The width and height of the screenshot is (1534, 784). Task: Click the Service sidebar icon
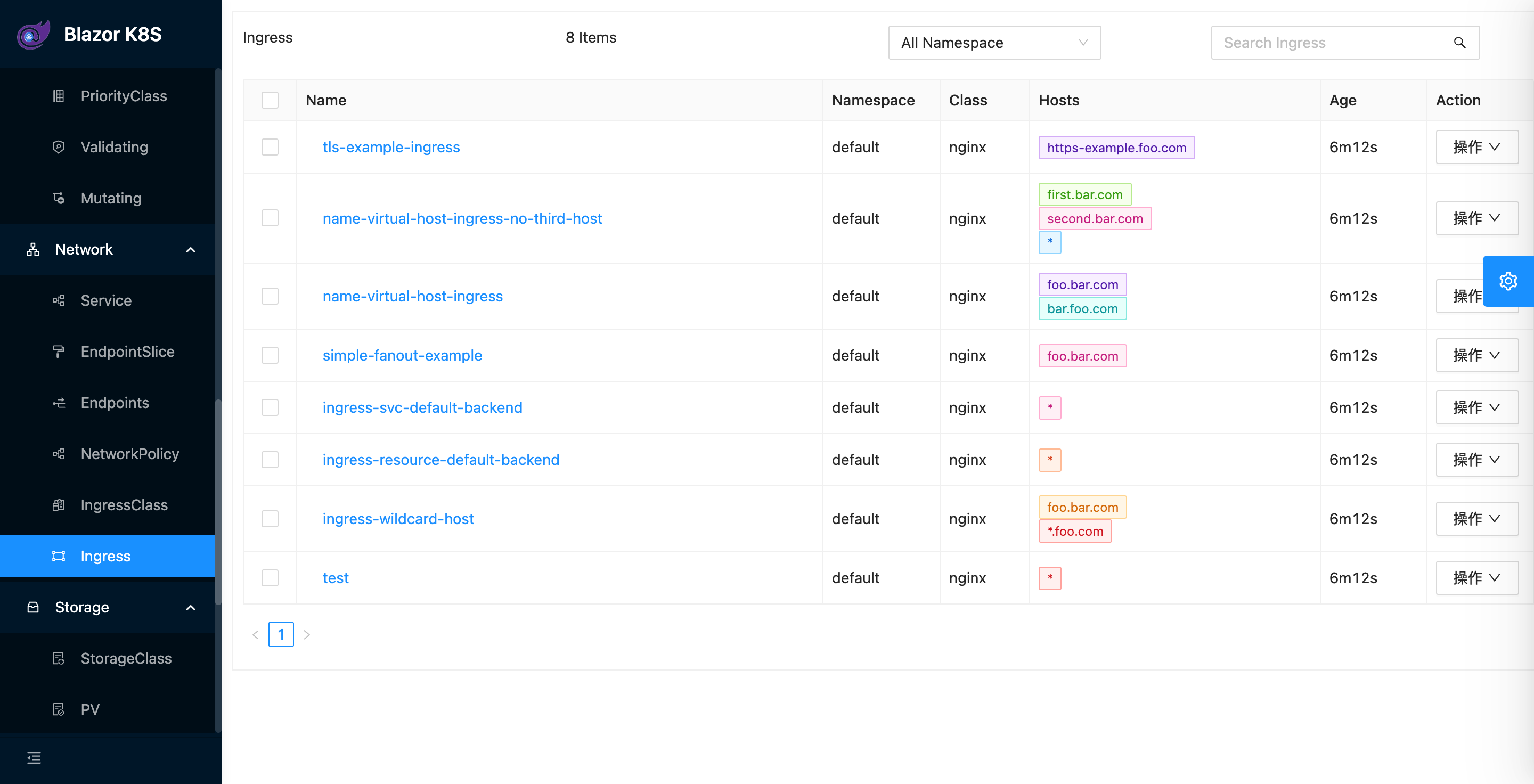click(x=59, y=300)
